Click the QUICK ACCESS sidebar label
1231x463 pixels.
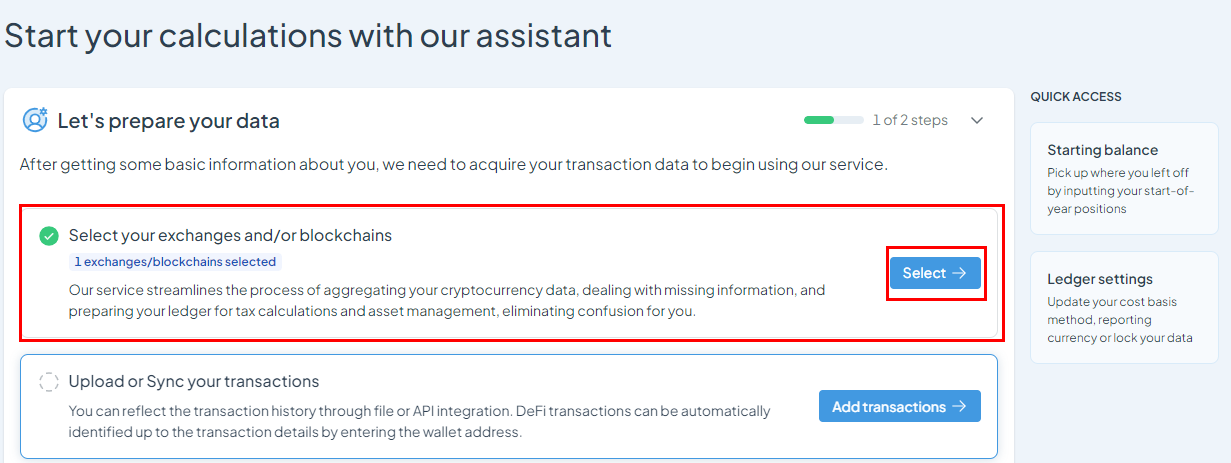tap(1076, 97)
